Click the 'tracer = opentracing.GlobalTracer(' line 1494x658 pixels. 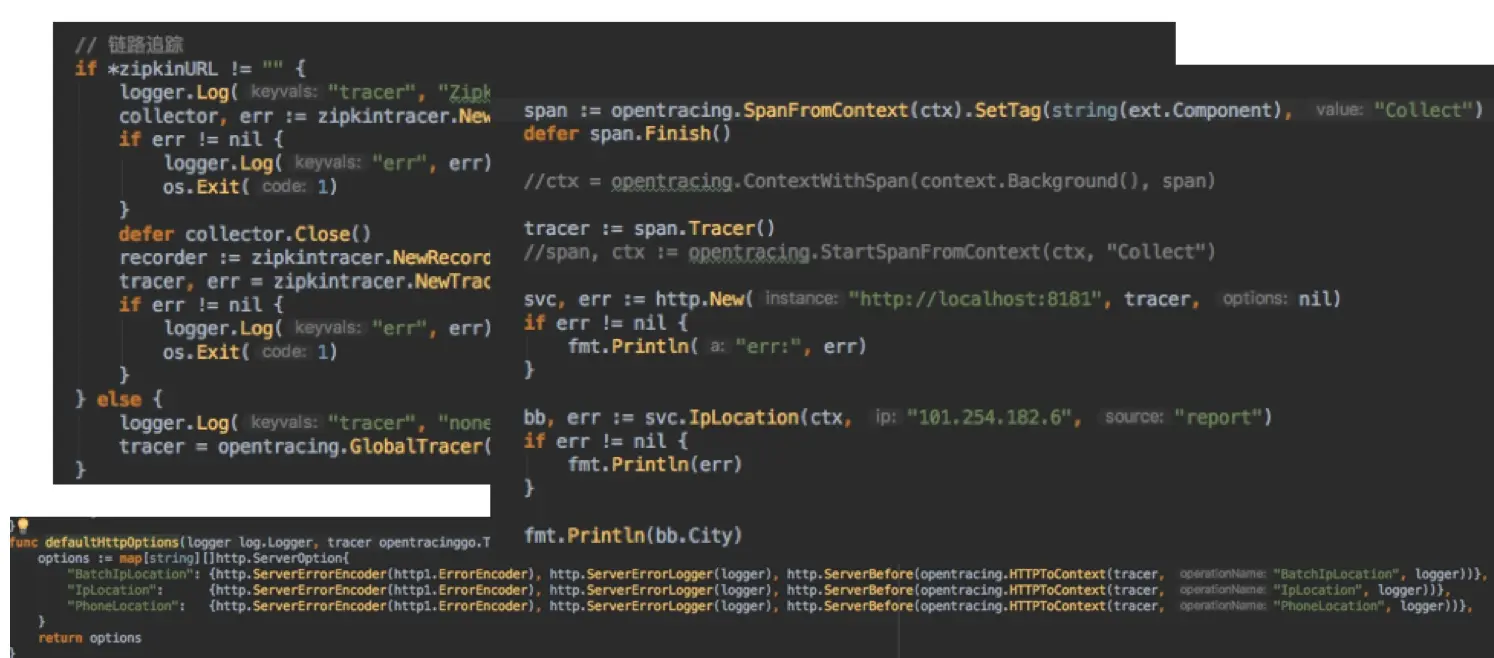[x=305, y=446]
